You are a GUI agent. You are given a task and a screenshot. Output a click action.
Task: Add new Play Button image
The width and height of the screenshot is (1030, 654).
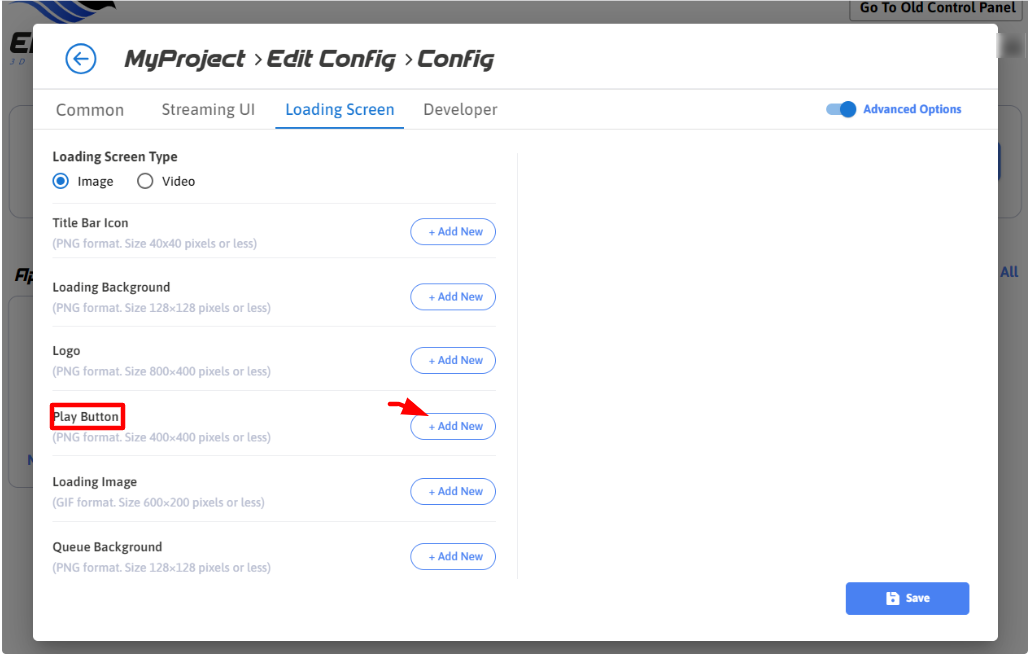(453, 427)
